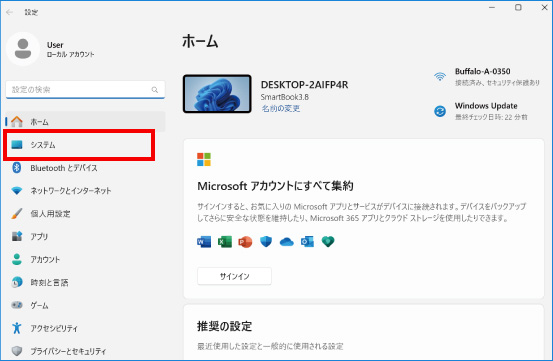
Task: Click the System monitor icon
Action: coord(17,145)
